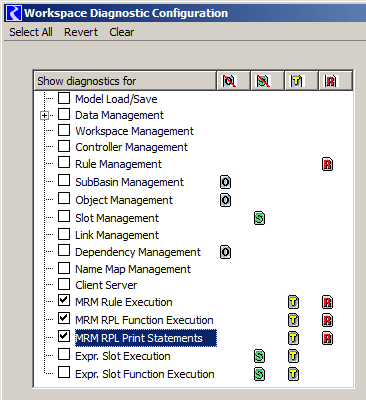Click the O icon on SubBasin Management row

pyautogui.click(x=225, y=182)
